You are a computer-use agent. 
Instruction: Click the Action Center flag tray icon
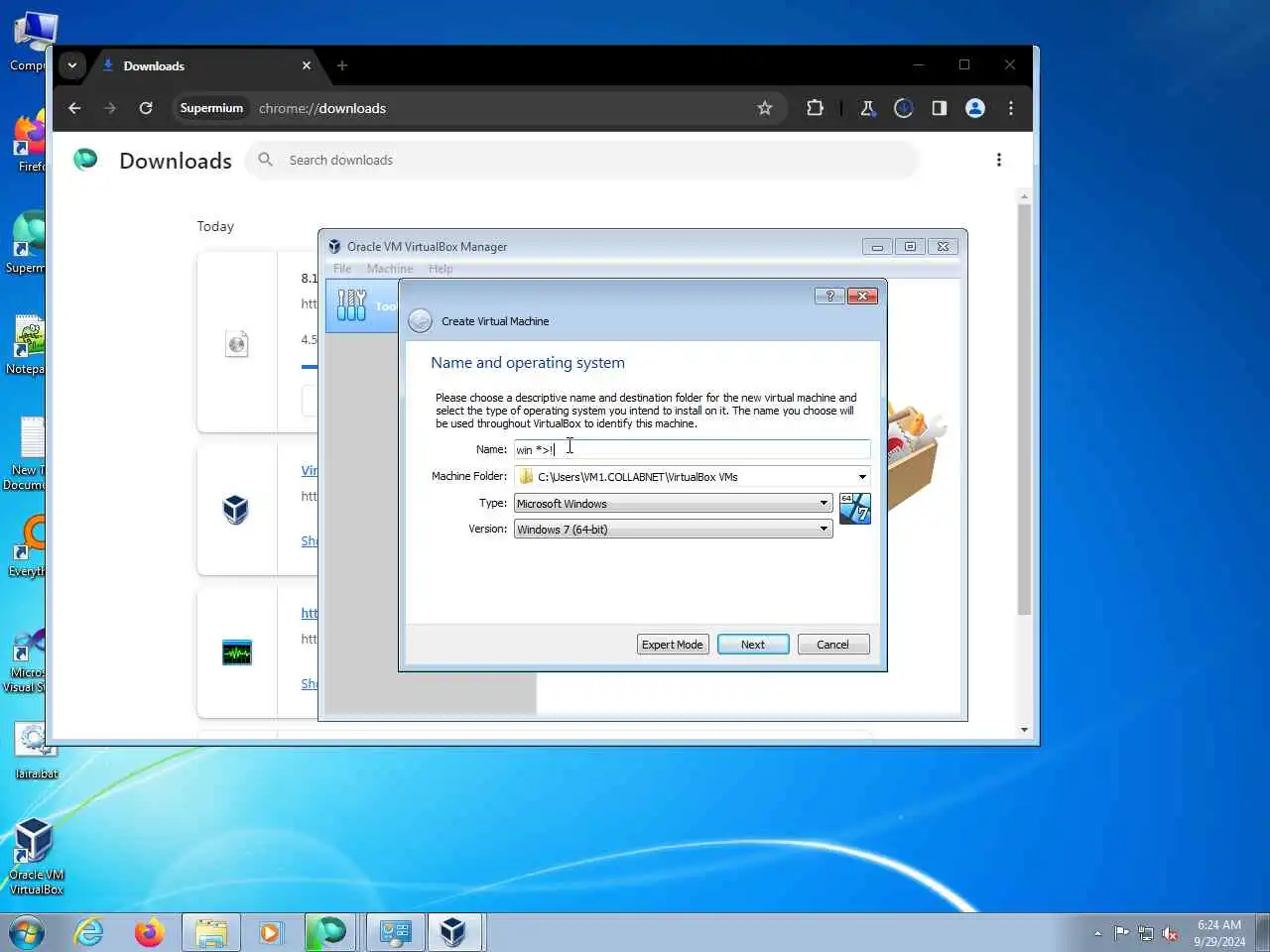pyautogui.click(x=1122, y=933)
